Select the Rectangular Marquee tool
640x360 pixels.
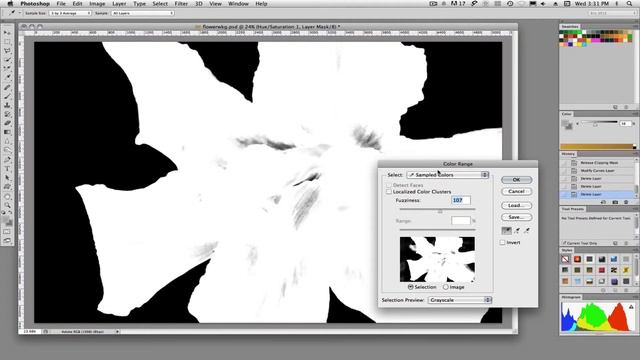click(7, 42)
